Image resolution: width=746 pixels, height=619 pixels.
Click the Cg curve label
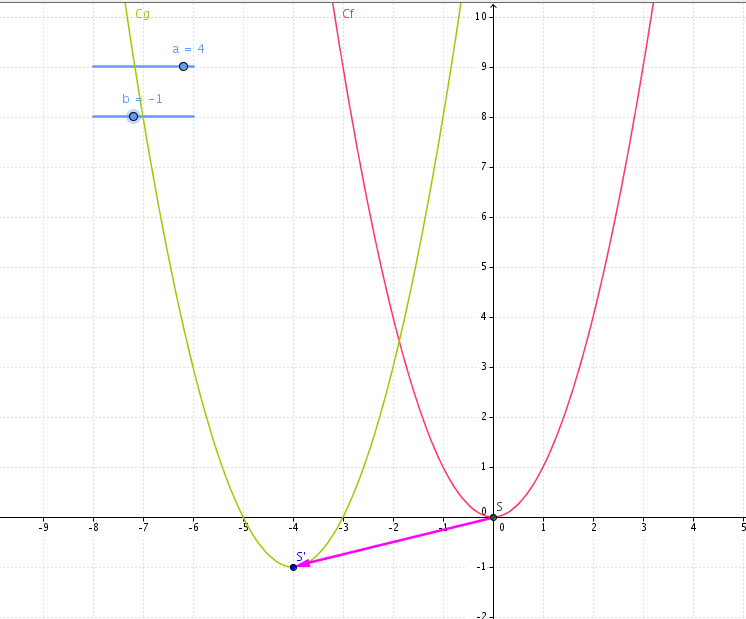coord(142,14)
